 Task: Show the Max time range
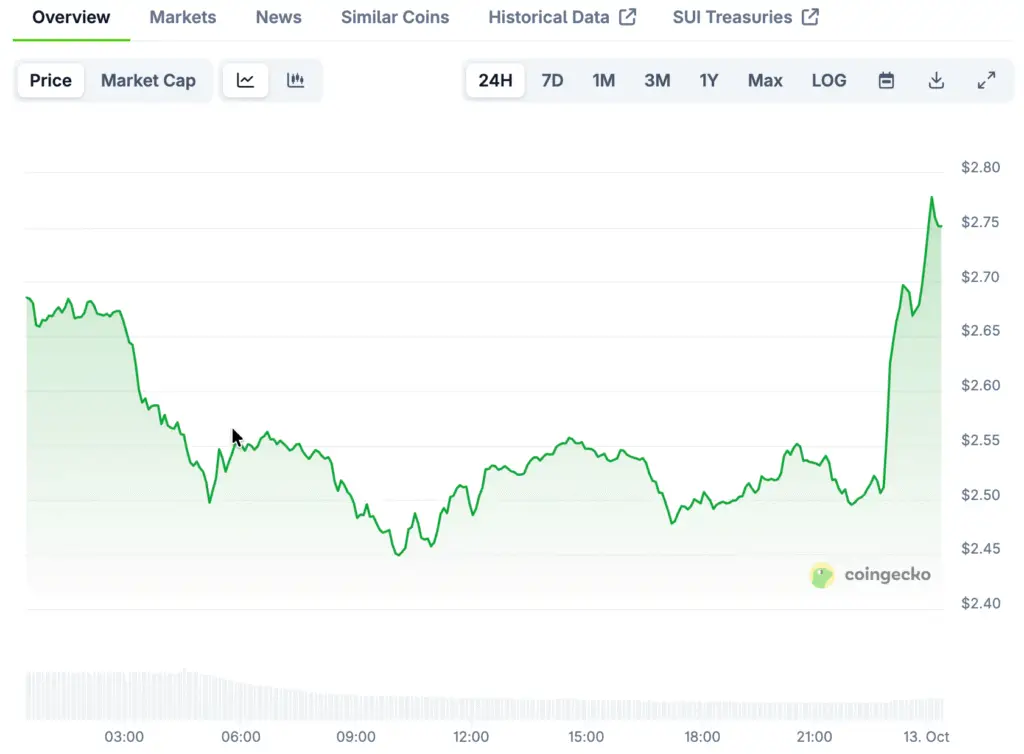[765, 81]
